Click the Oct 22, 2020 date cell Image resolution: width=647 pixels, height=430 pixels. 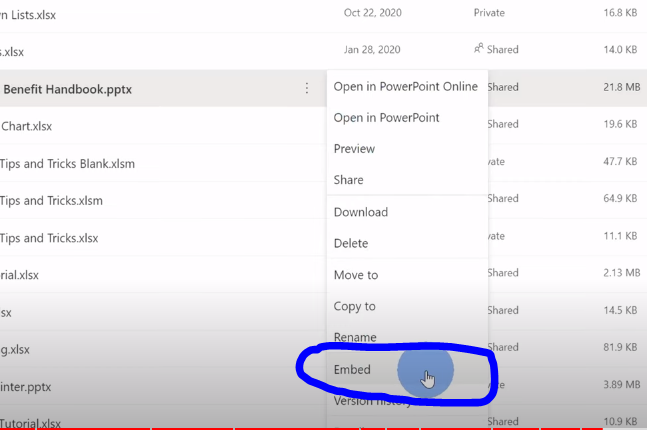pyautogui.click(x=373, y=13)
